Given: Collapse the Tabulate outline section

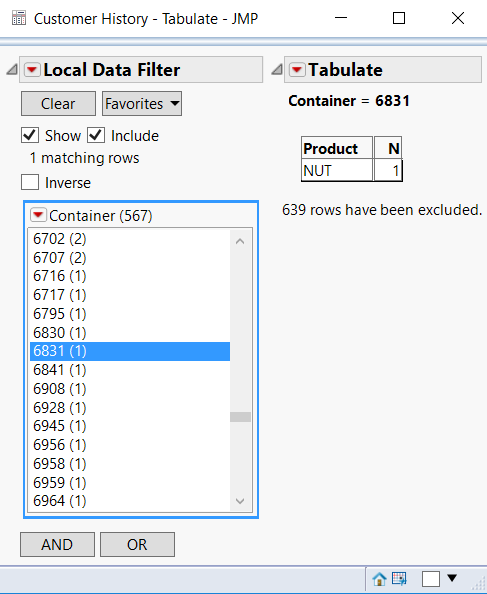Looking at the screenshot, I should click(277, 69).
